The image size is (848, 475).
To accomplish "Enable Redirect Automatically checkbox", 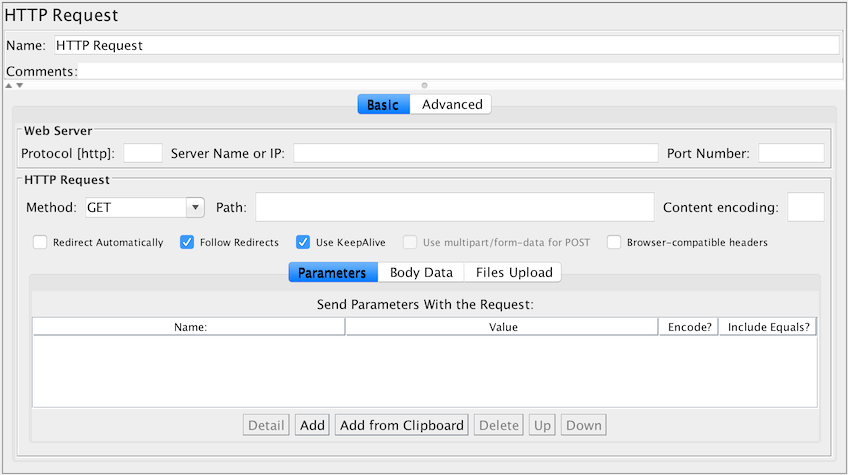I will 40,242.
